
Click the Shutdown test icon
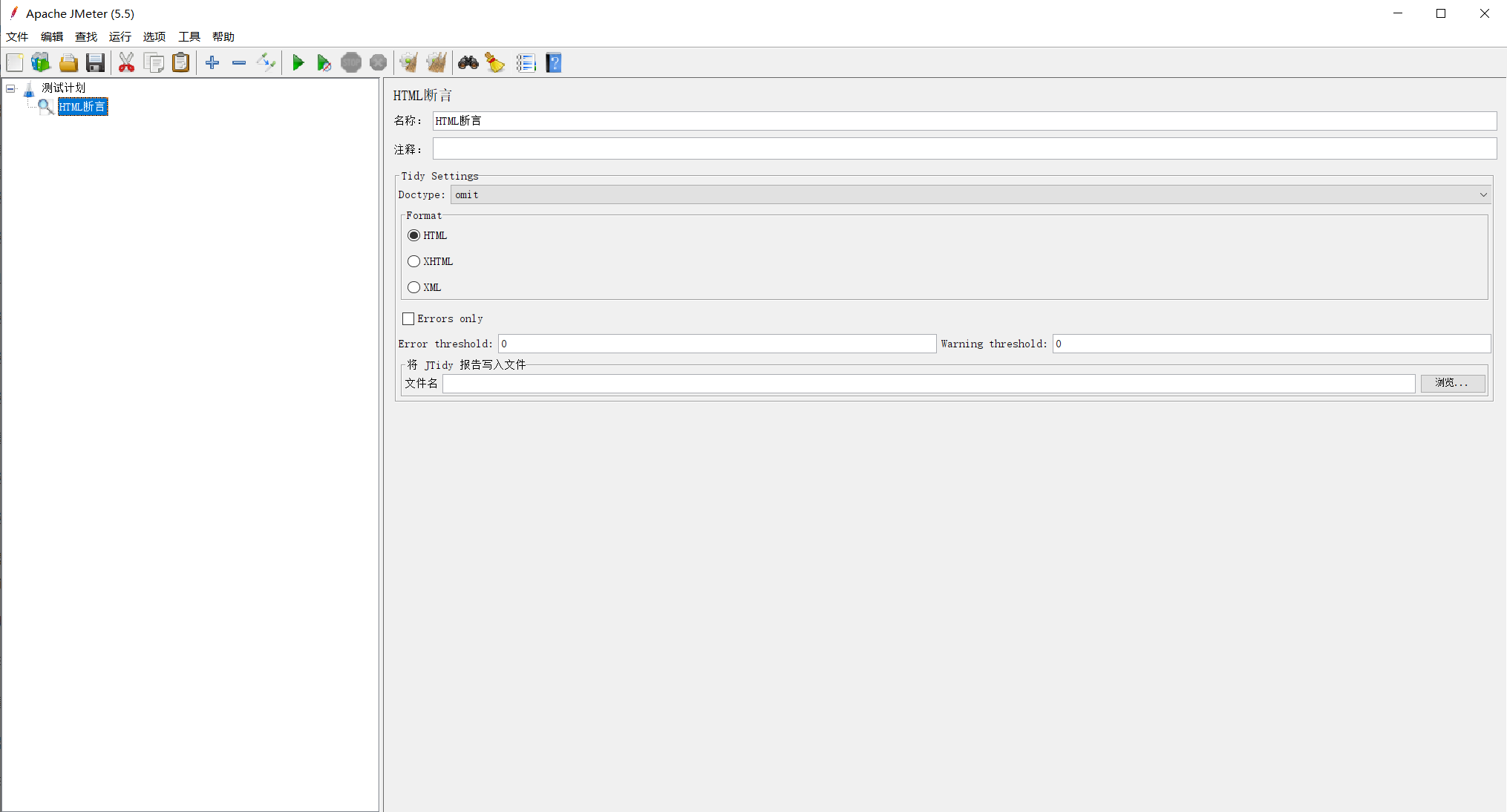pos(378,63)
